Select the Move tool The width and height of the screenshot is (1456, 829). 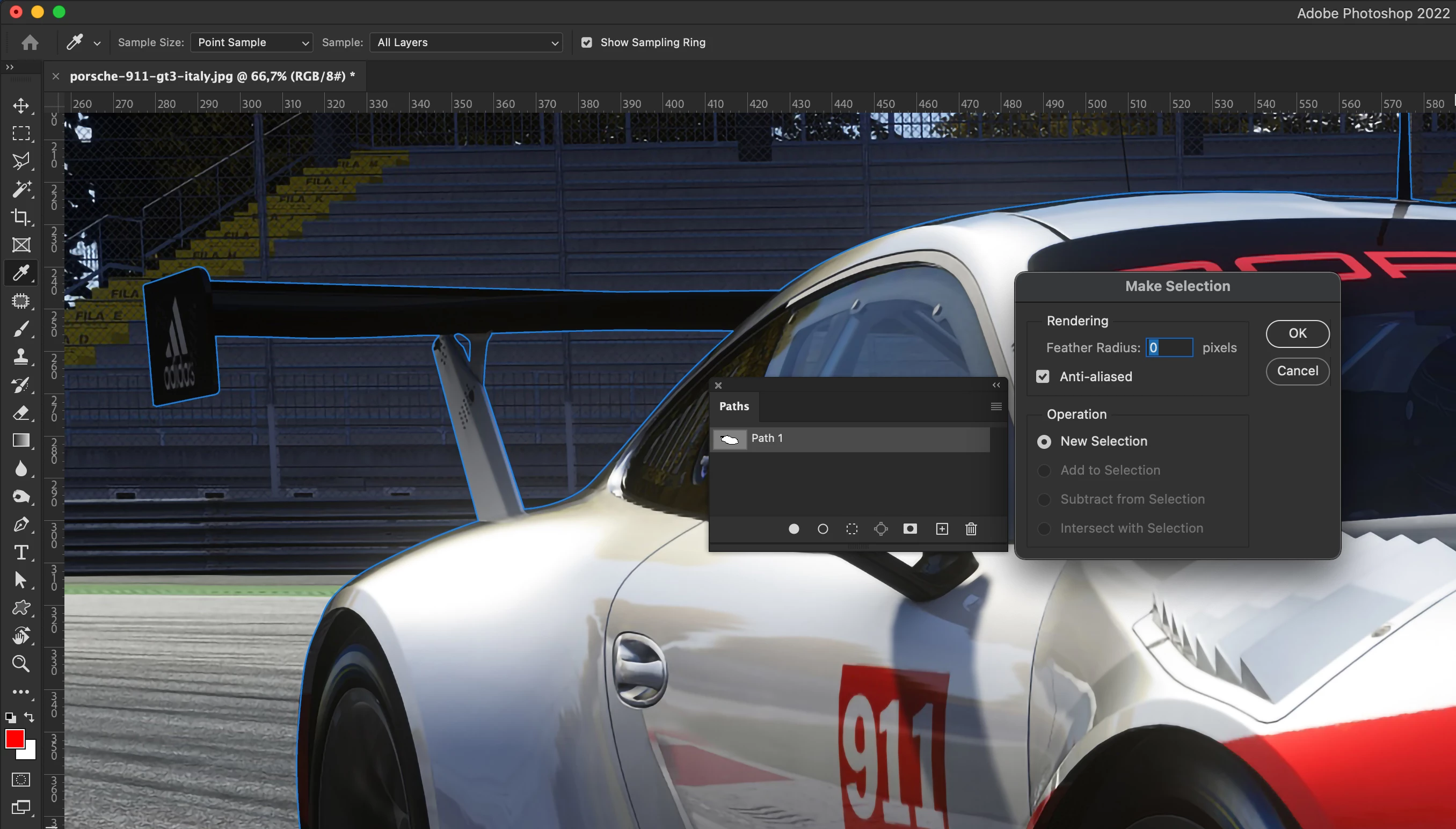[x=21, y=105]
